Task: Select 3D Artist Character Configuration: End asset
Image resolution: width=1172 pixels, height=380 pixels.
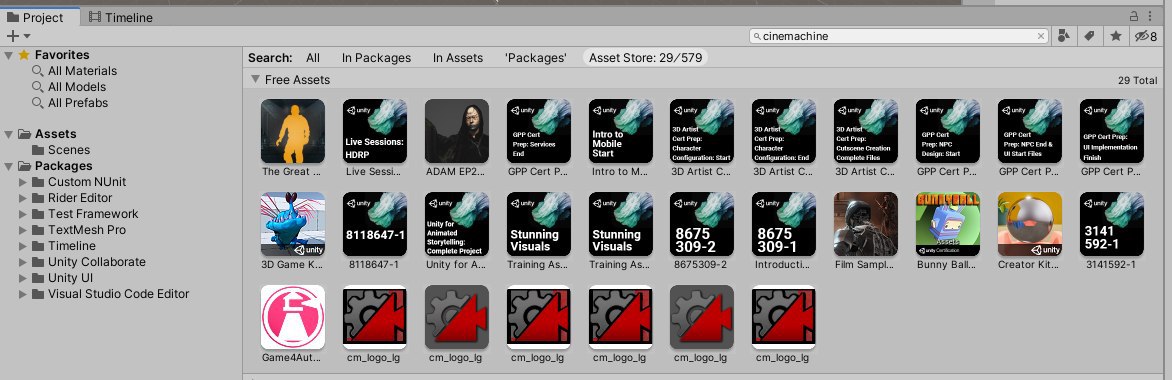Action: click(x=784, y=131)
